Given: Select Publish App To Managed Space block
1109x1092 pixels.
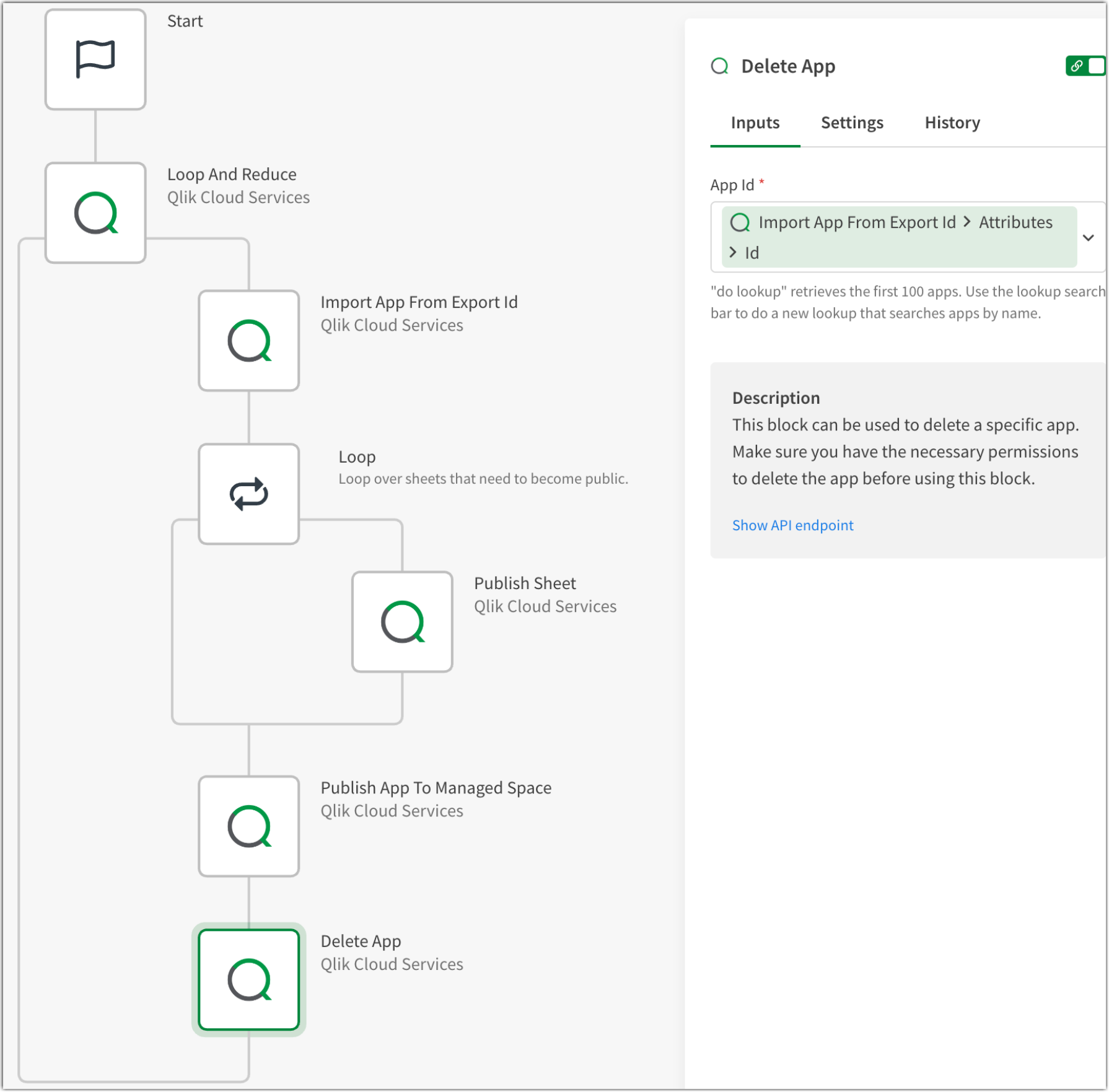Looking at the screenshot, I should 248,826.
